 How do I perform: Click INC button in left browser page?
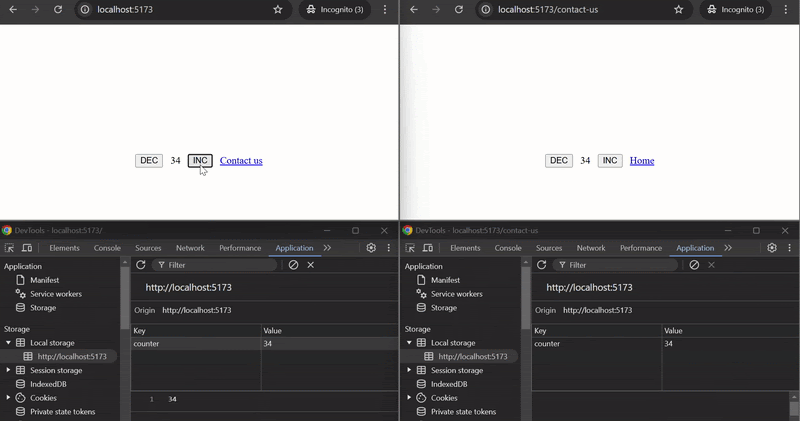(200, 161)
